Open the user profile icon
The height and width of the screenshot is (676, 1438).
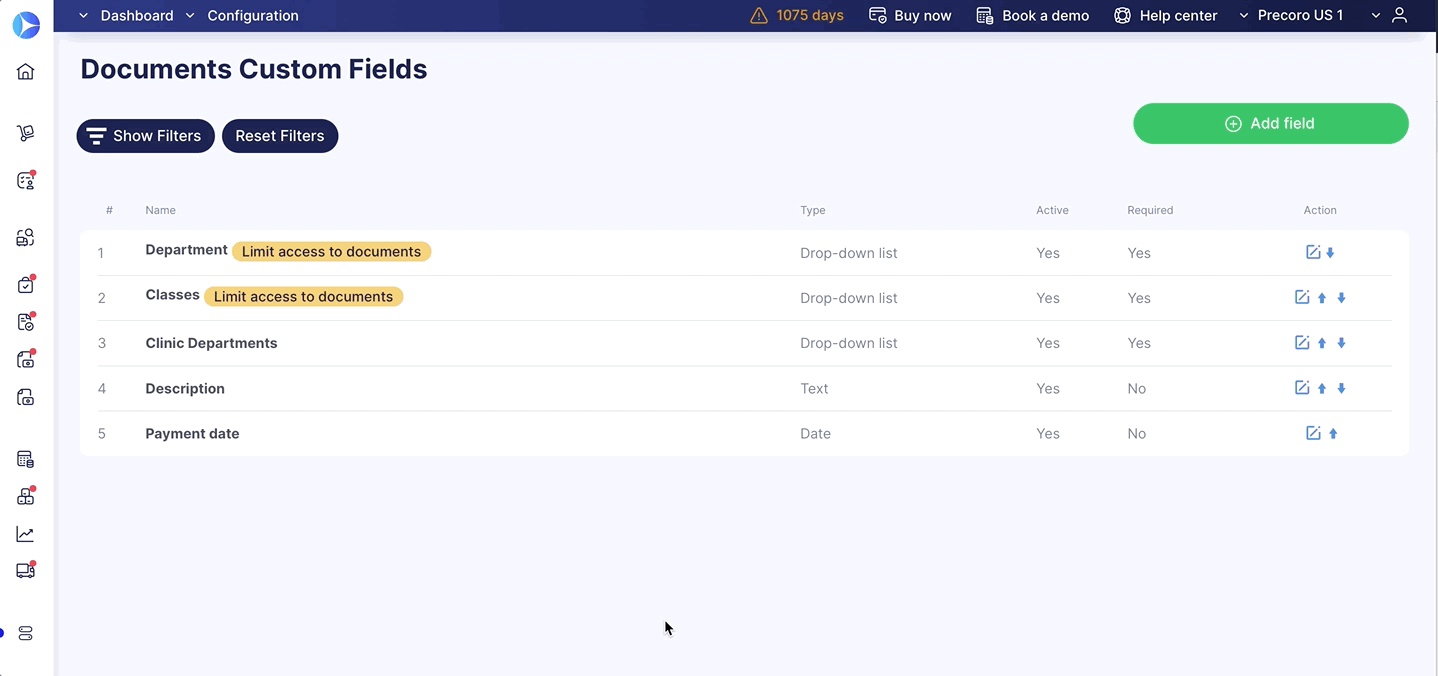pos(1400,16)
